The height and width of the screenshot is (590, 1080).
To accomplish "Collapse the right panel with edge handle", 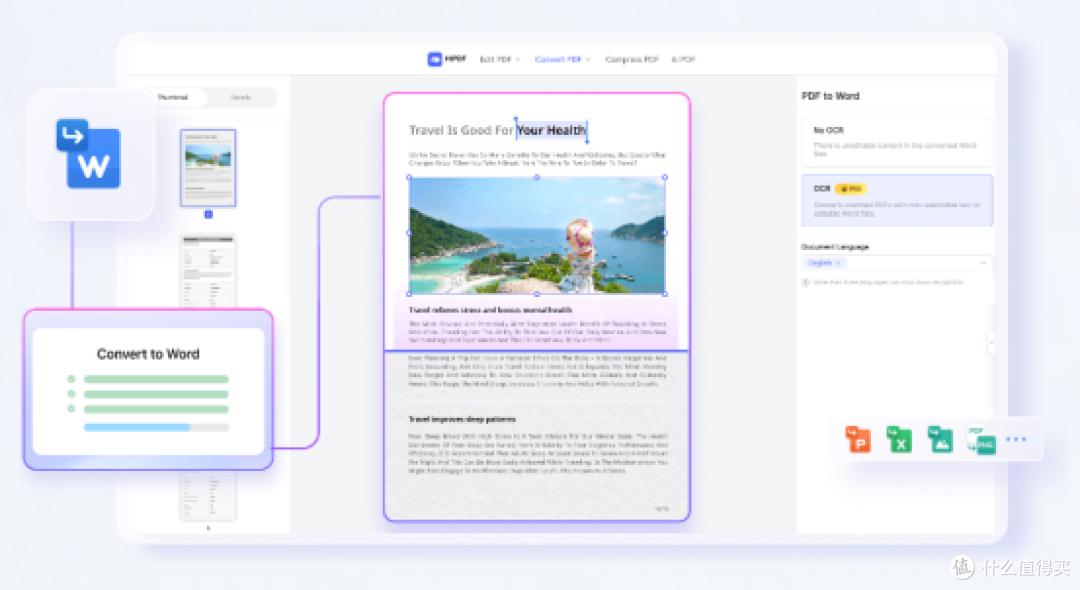I will pos(992,342).
